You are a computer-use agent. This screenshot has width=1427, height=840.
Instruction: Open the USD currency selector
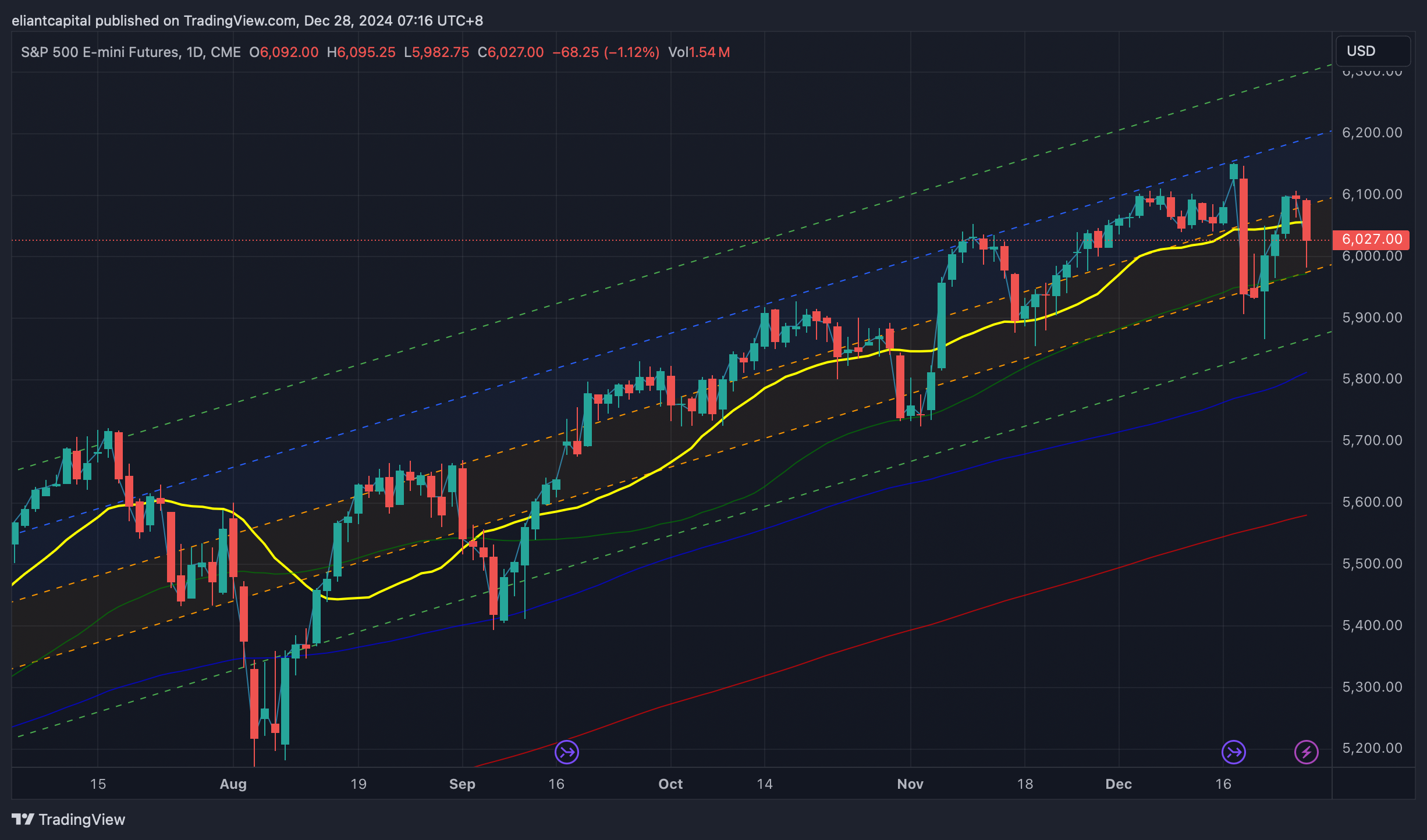[1372, 51]
